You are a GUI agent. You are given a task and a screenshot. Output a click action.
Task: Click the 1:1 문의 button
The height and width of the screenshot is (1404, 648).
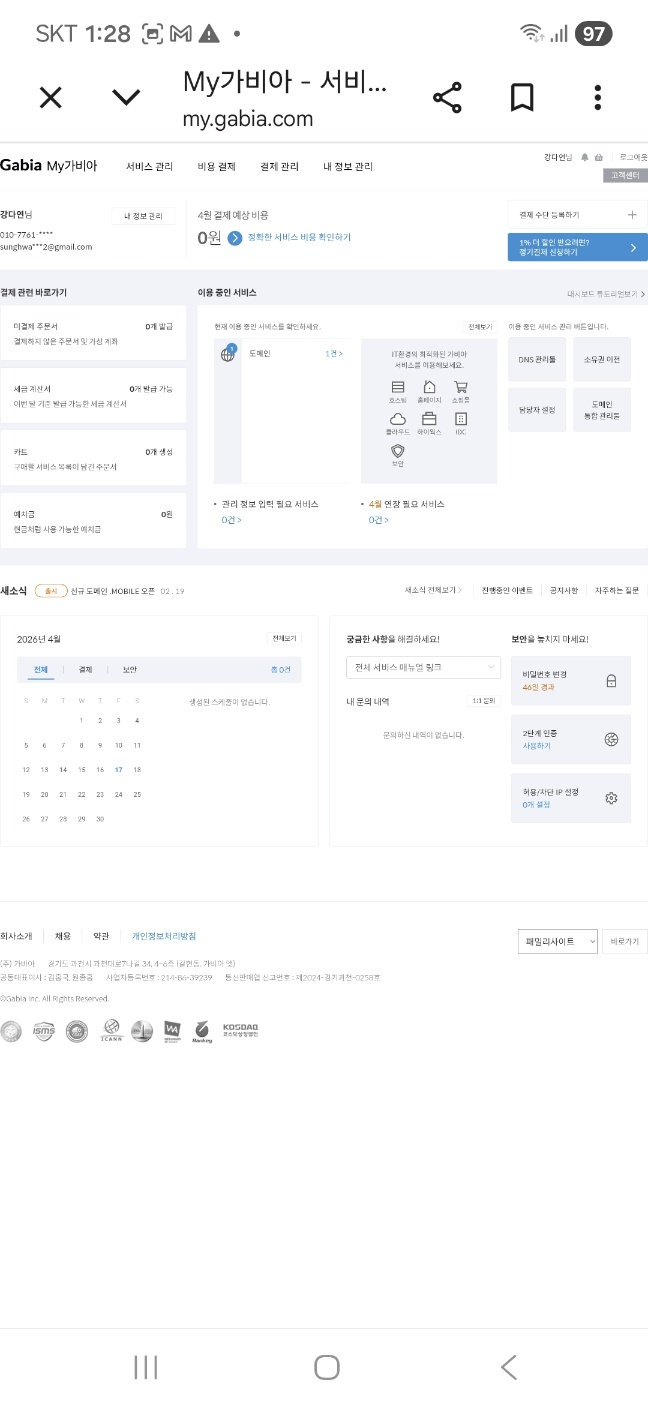tap(483, 701)
